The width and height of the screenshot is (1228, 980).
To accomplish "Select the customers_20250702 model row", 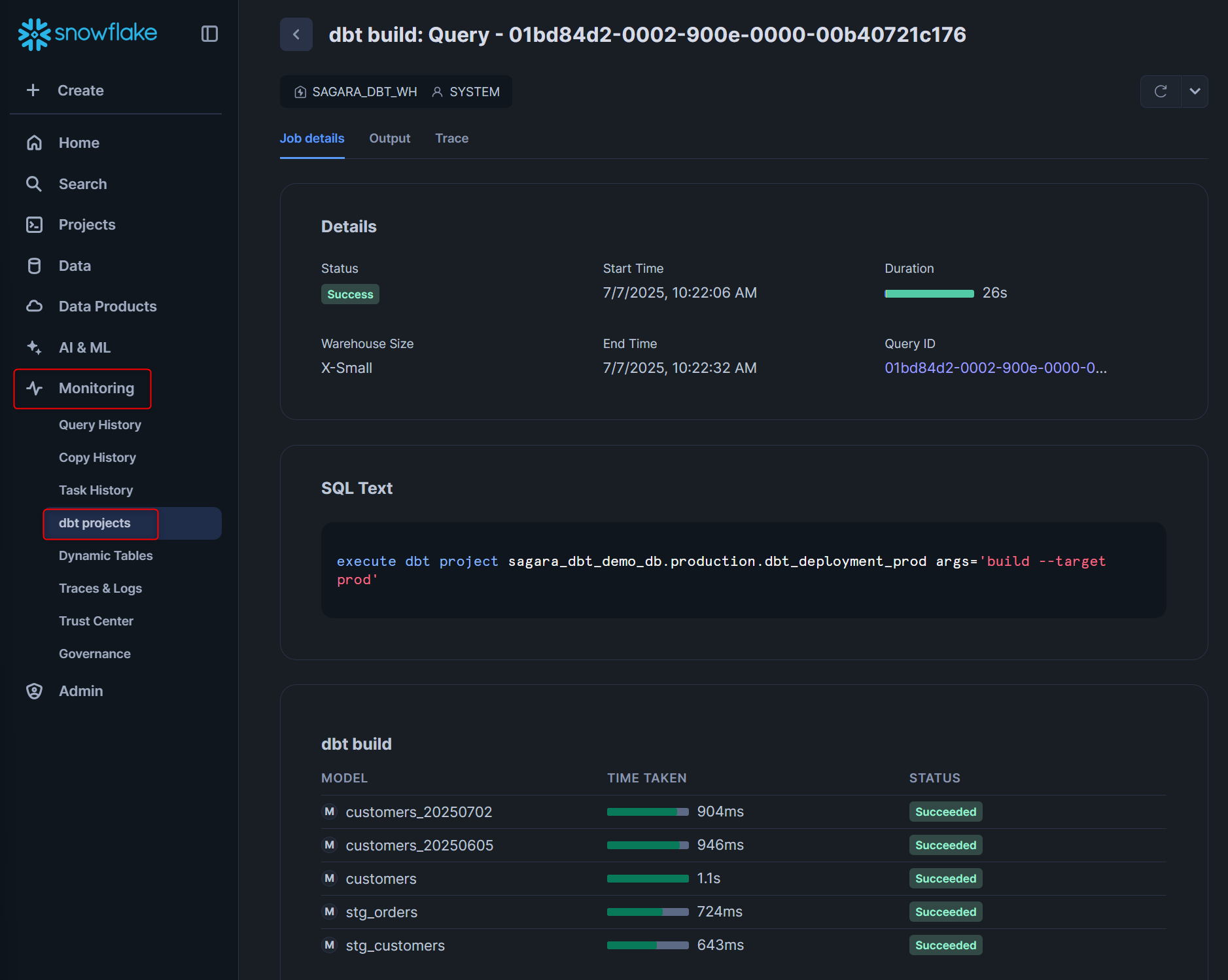I will coord(743,812).
